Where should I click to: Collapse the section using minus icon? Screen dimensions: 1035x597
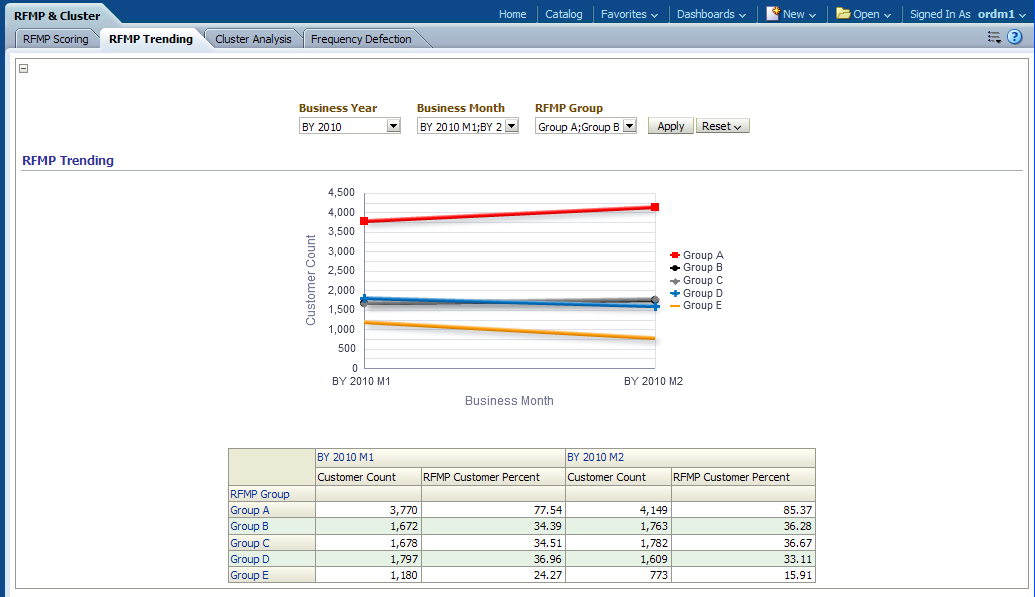[x=24, y=69]
